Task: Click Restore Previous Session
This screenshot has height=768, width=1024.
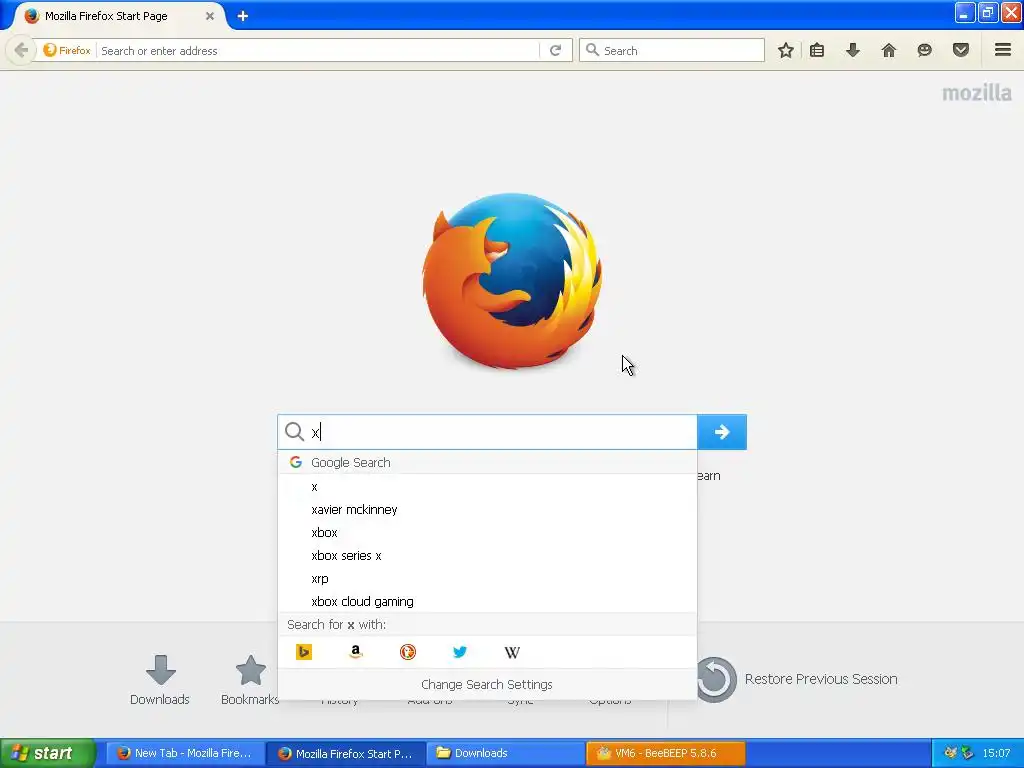Action: click(x=797, y=679)
